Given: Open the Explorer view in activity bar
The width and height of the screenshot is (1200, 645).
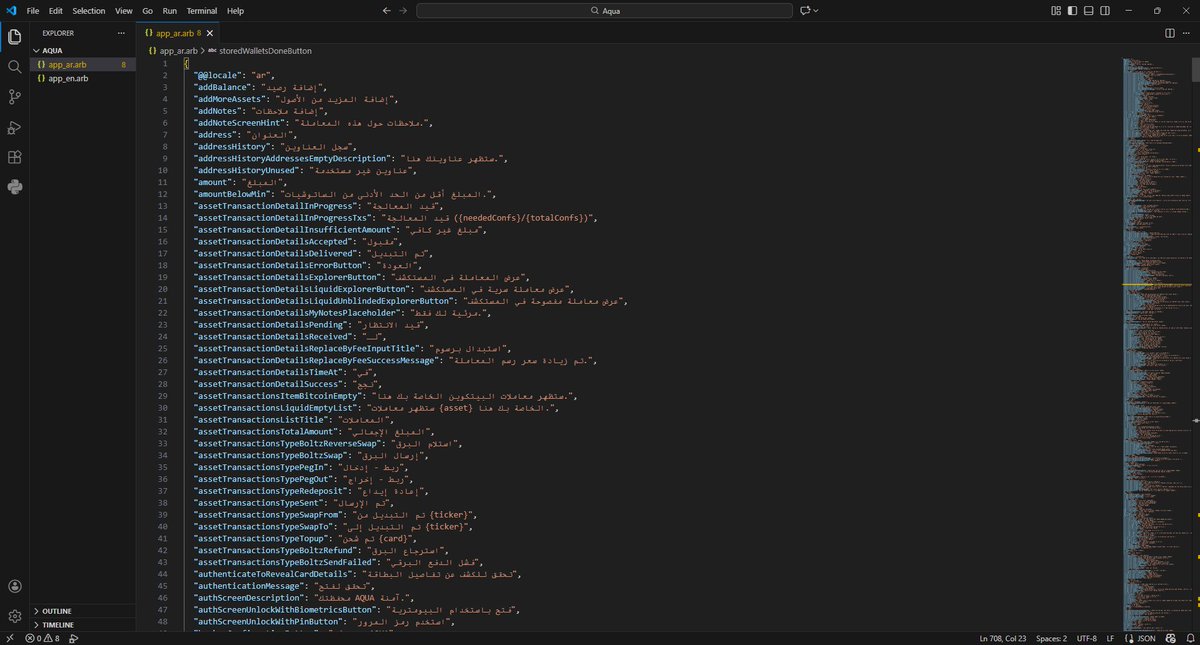Looking at the screenshot, I should [15, 37].
